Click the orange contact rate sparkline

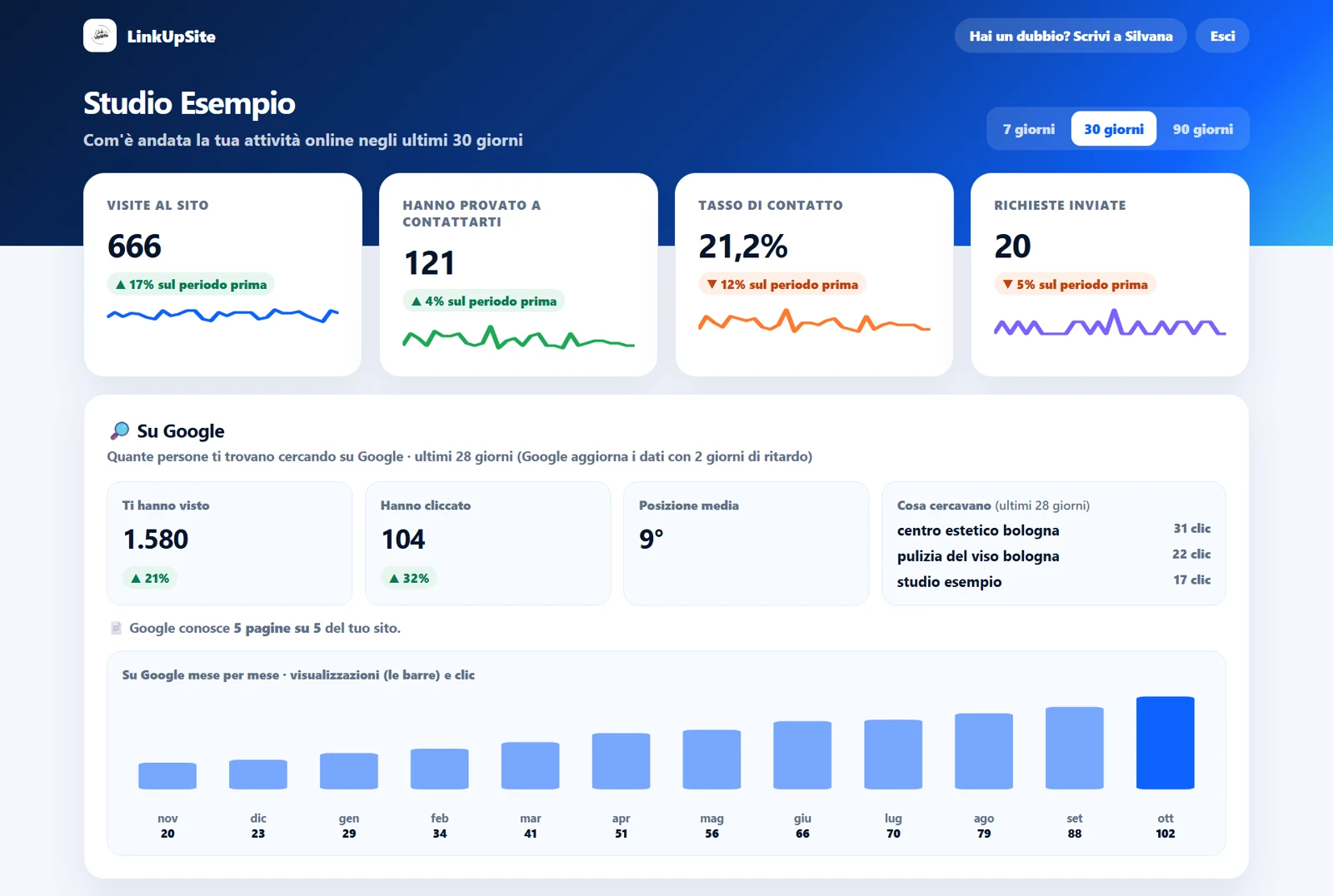(814, 321)
